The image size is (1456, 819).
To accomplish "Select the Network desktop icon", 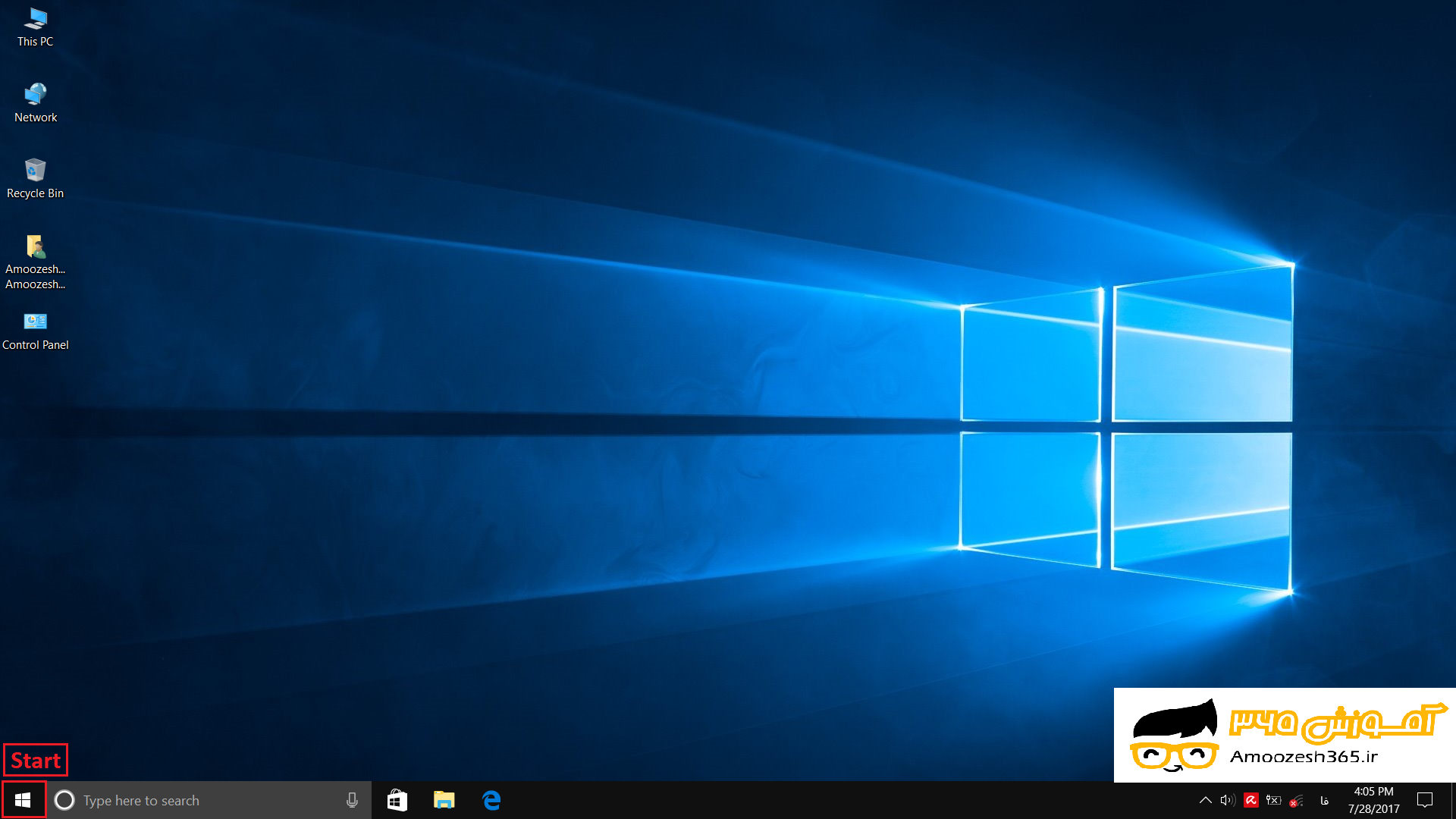I will (36, 103).
